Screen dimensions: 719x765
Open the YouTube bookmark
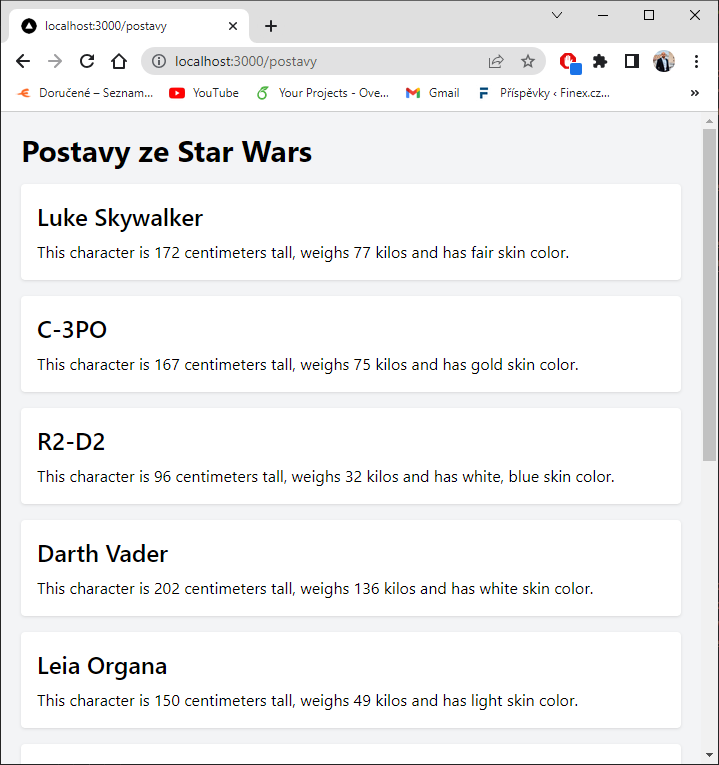tap(204, 93)
